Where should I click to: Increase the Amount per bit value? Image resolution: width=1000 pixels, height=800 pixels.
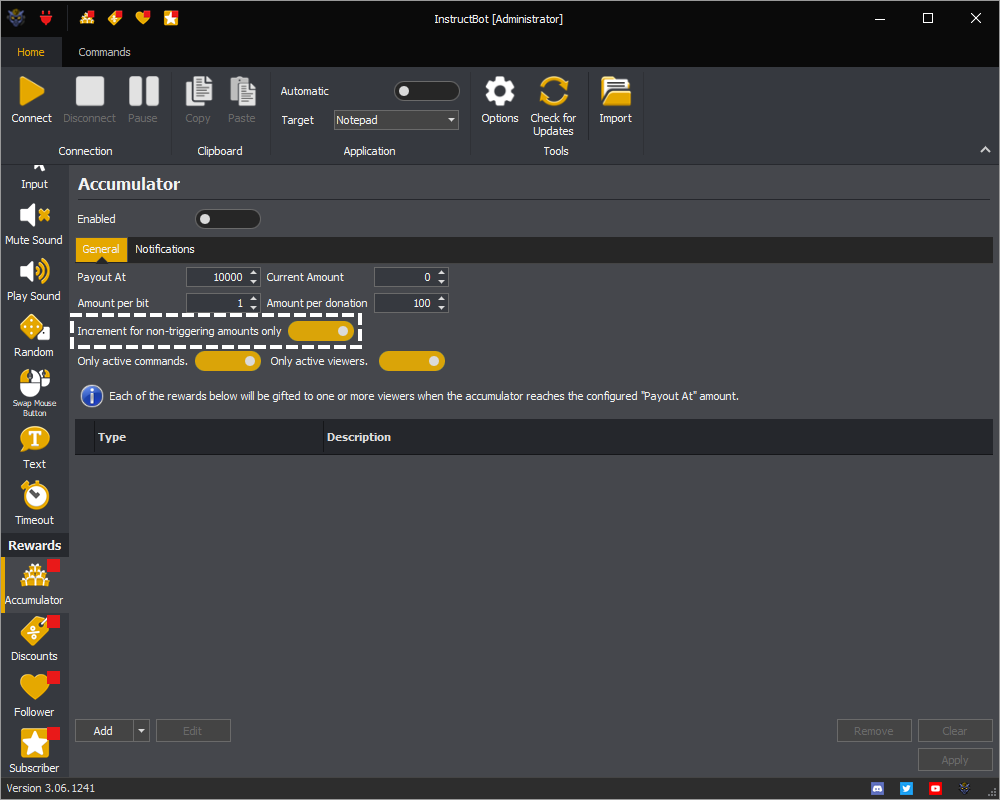pyautogui.click(x=254, y=299)
